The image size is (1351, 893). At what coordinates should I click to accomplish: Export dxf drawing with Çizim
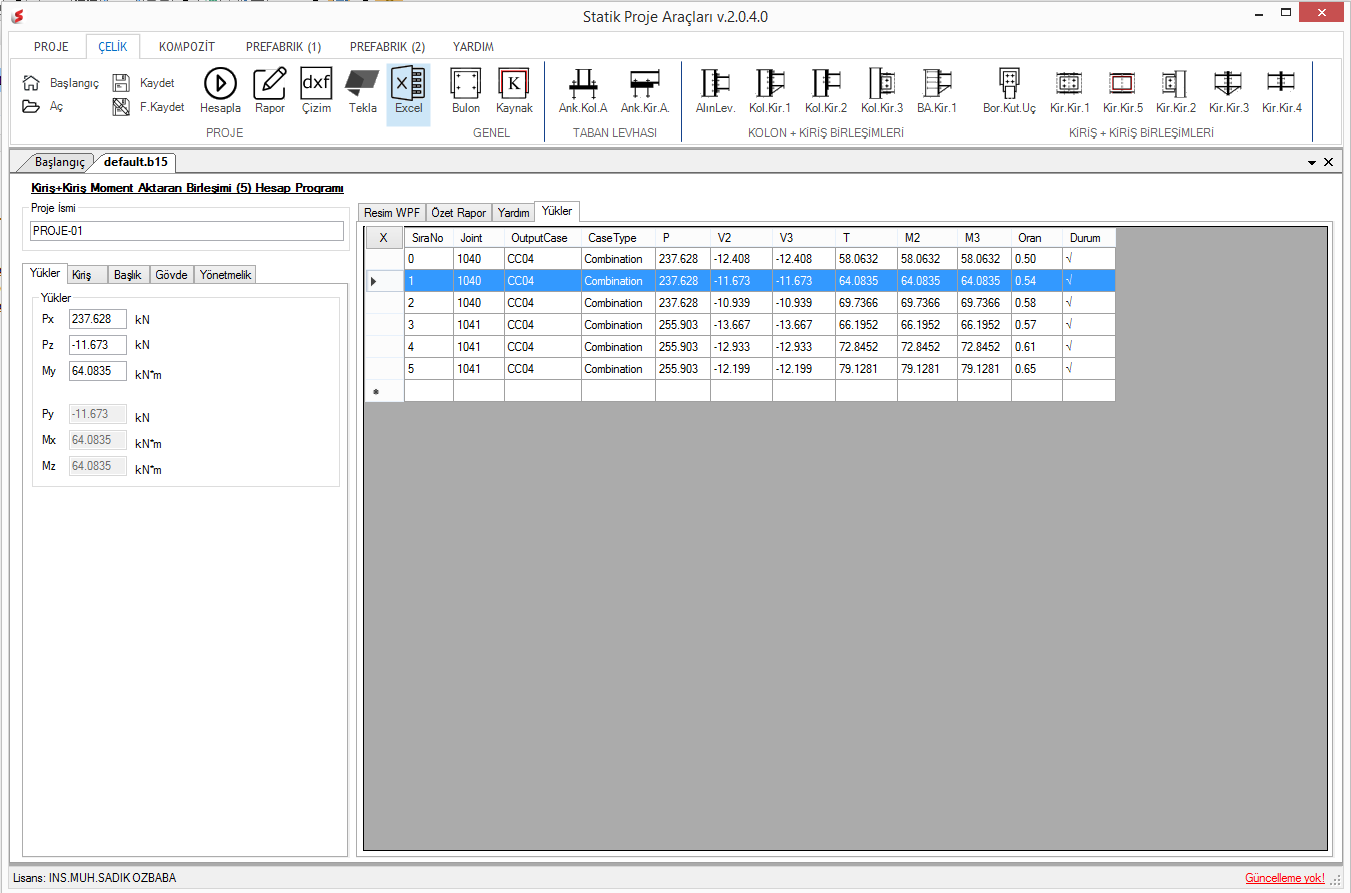click(x=316, y=91)
